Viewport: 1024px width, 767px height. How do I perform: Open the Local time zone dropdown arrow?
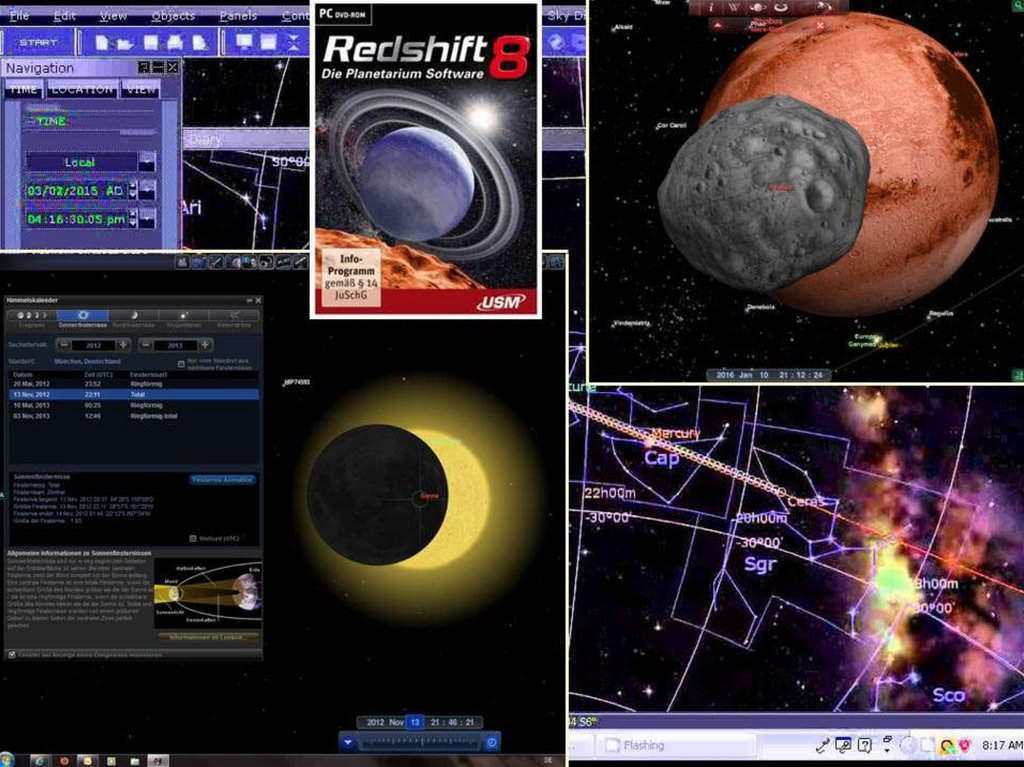[x=148, y=161]
